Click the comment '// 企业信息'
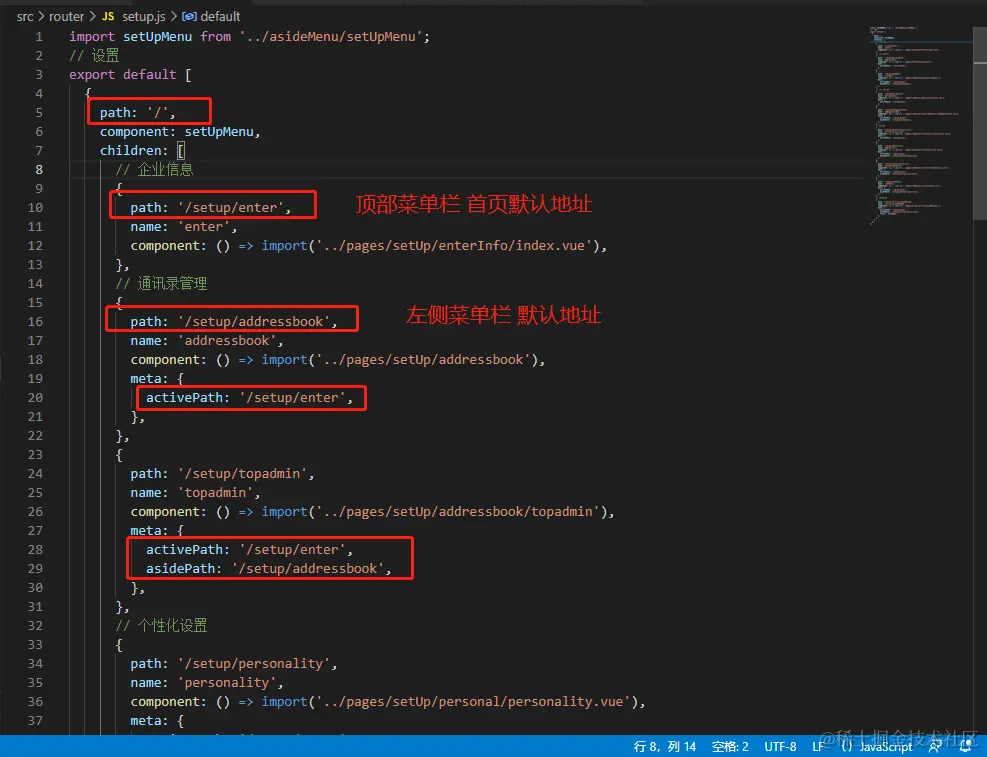This screenshot has height=757, width=987. pyautogui.click(x=154, y=169)
